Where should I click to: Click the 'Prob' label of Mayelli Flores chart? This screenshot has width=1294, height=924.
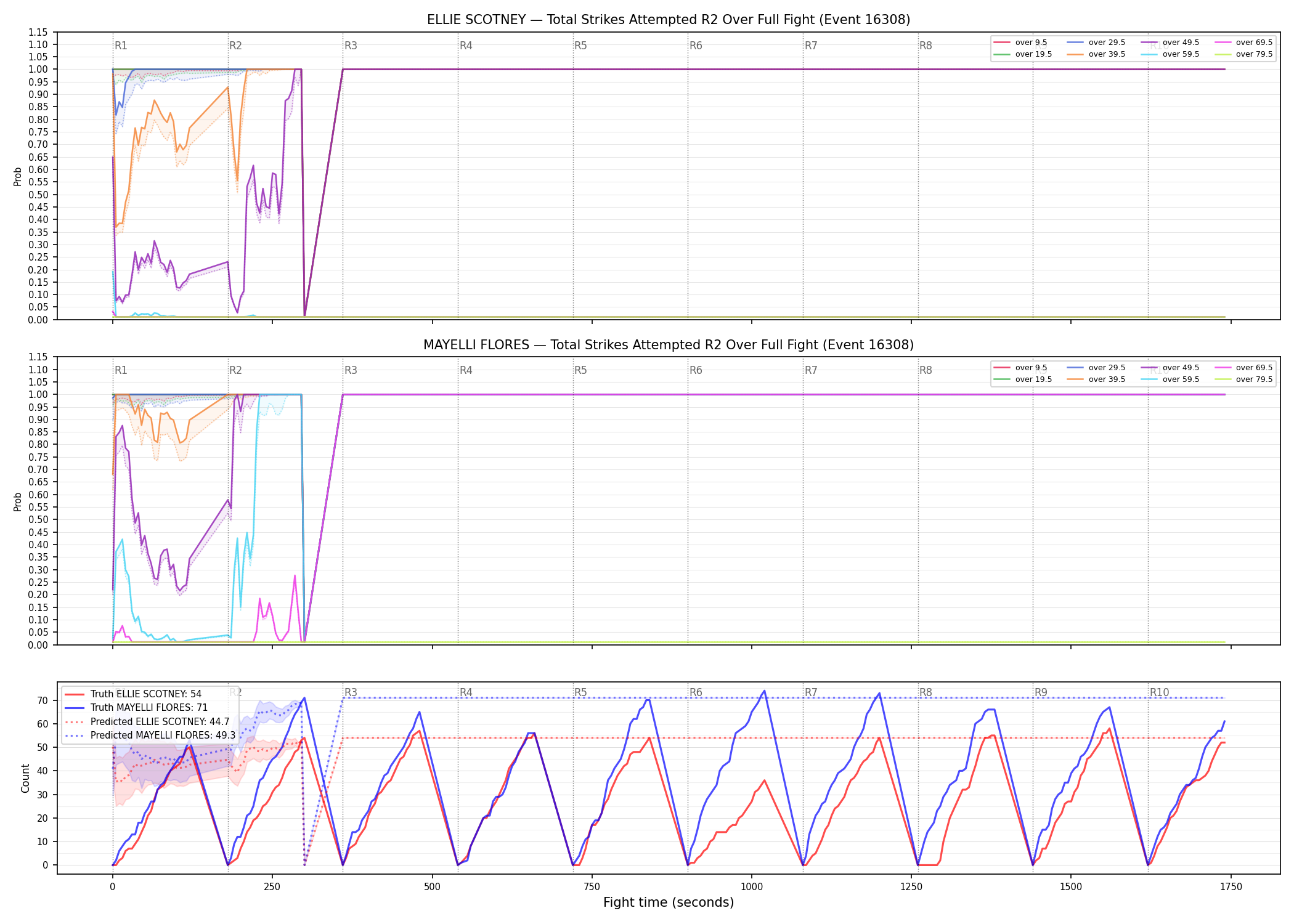click(18, 501)
